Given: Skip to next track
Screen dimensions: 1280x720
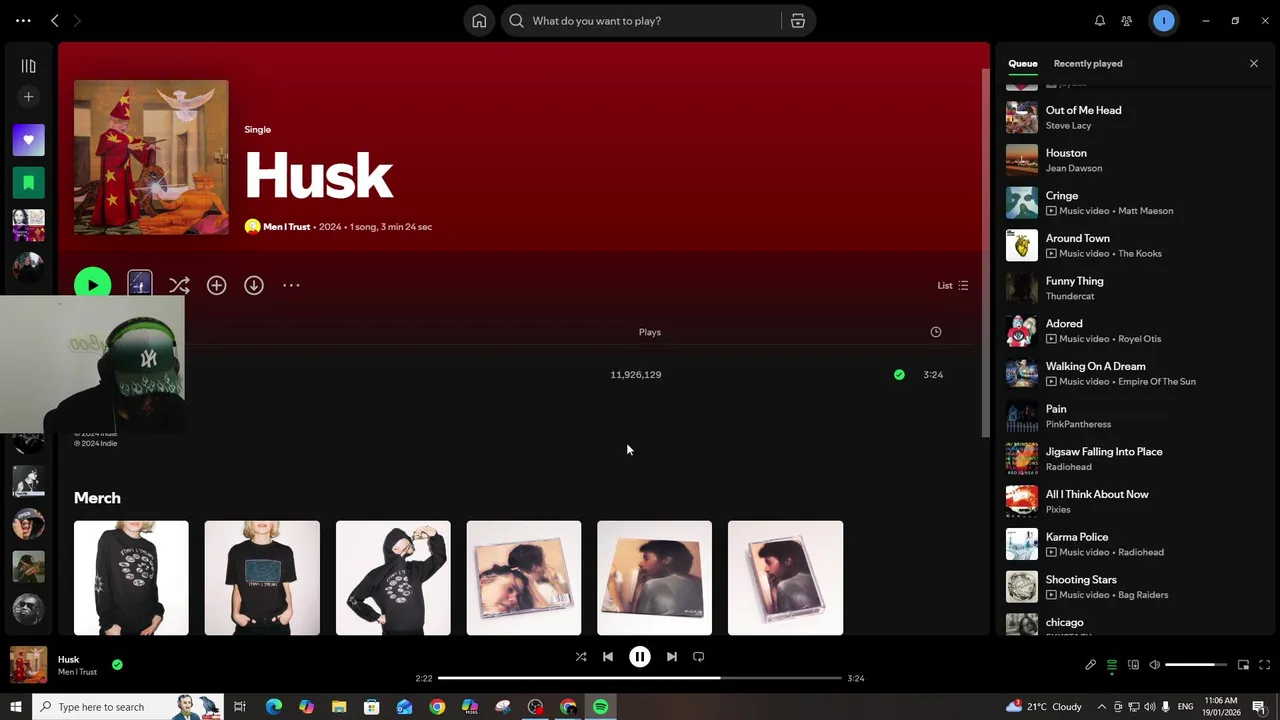Looking at the screenshot, I should click(x=672, y=657).
